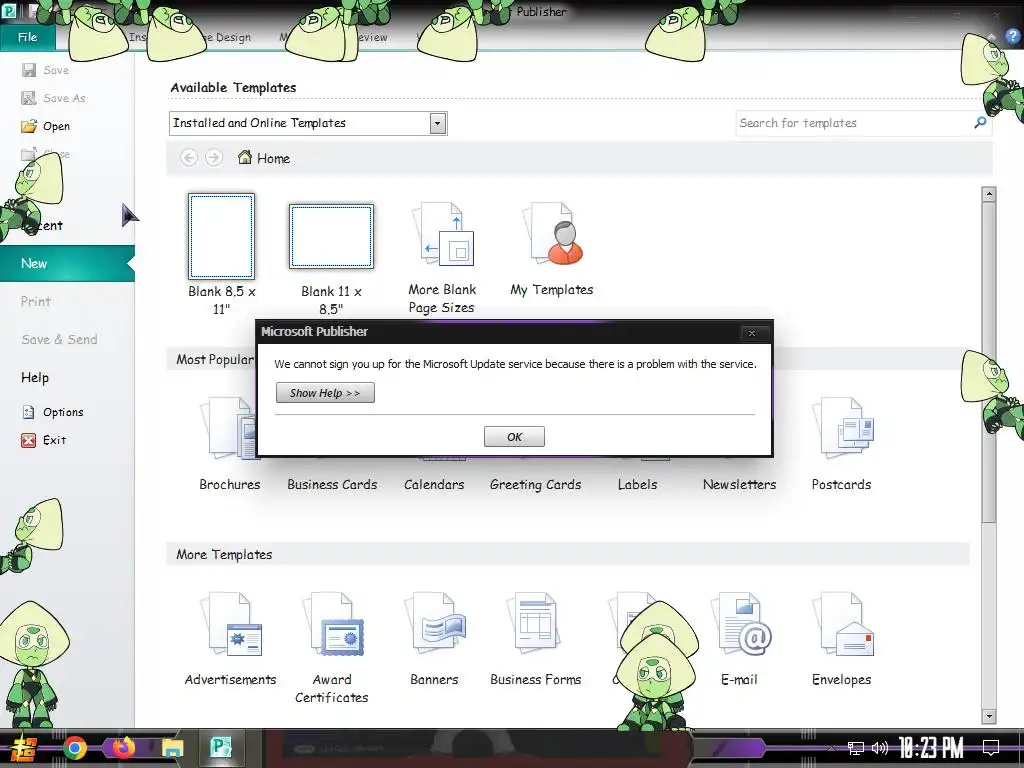Open File Explorer from the taskbar

173,748
